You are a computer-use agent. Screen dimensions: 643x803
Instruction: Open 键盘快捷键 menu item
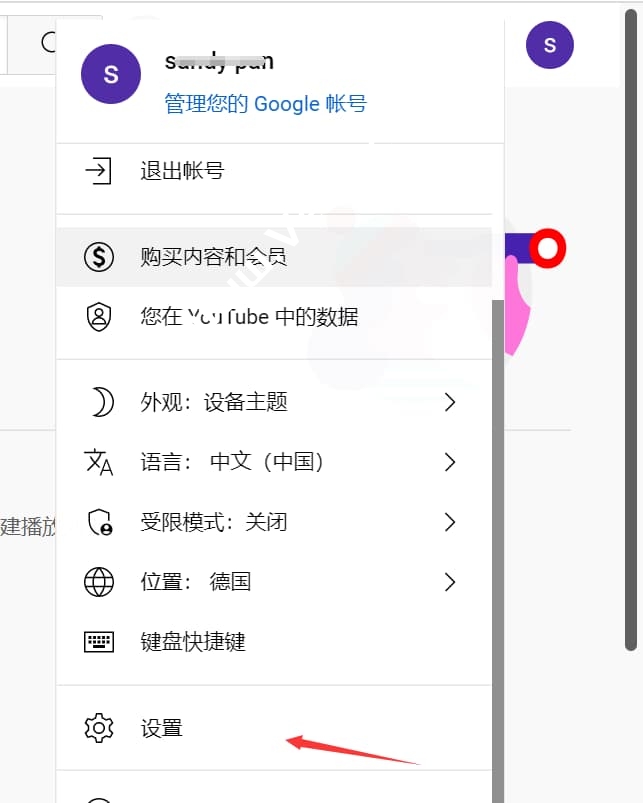pos(274,642)
